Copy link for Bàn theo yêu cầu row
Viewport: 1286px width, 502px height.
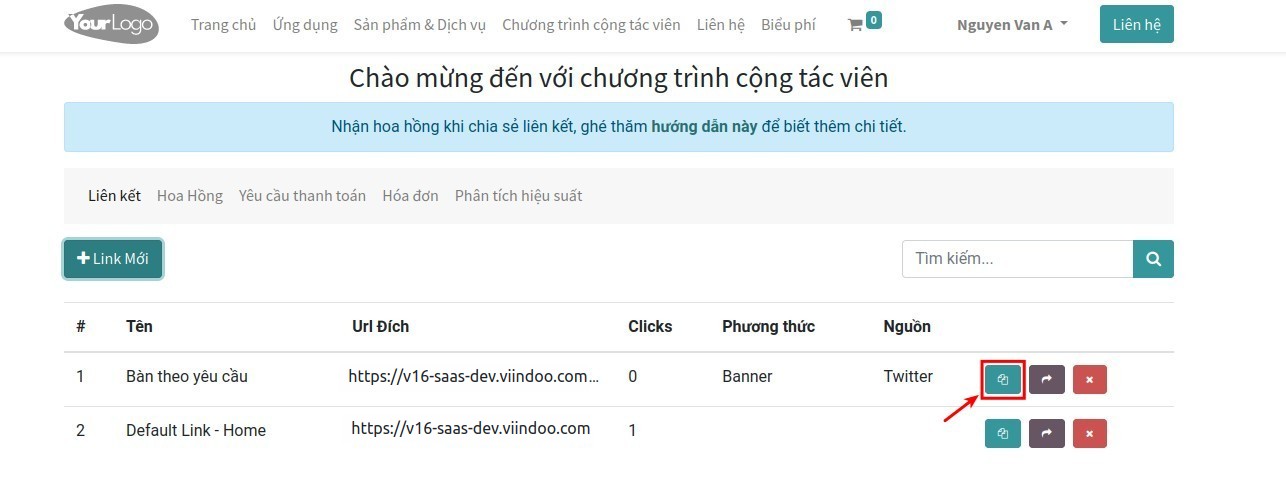(1003, 379)
